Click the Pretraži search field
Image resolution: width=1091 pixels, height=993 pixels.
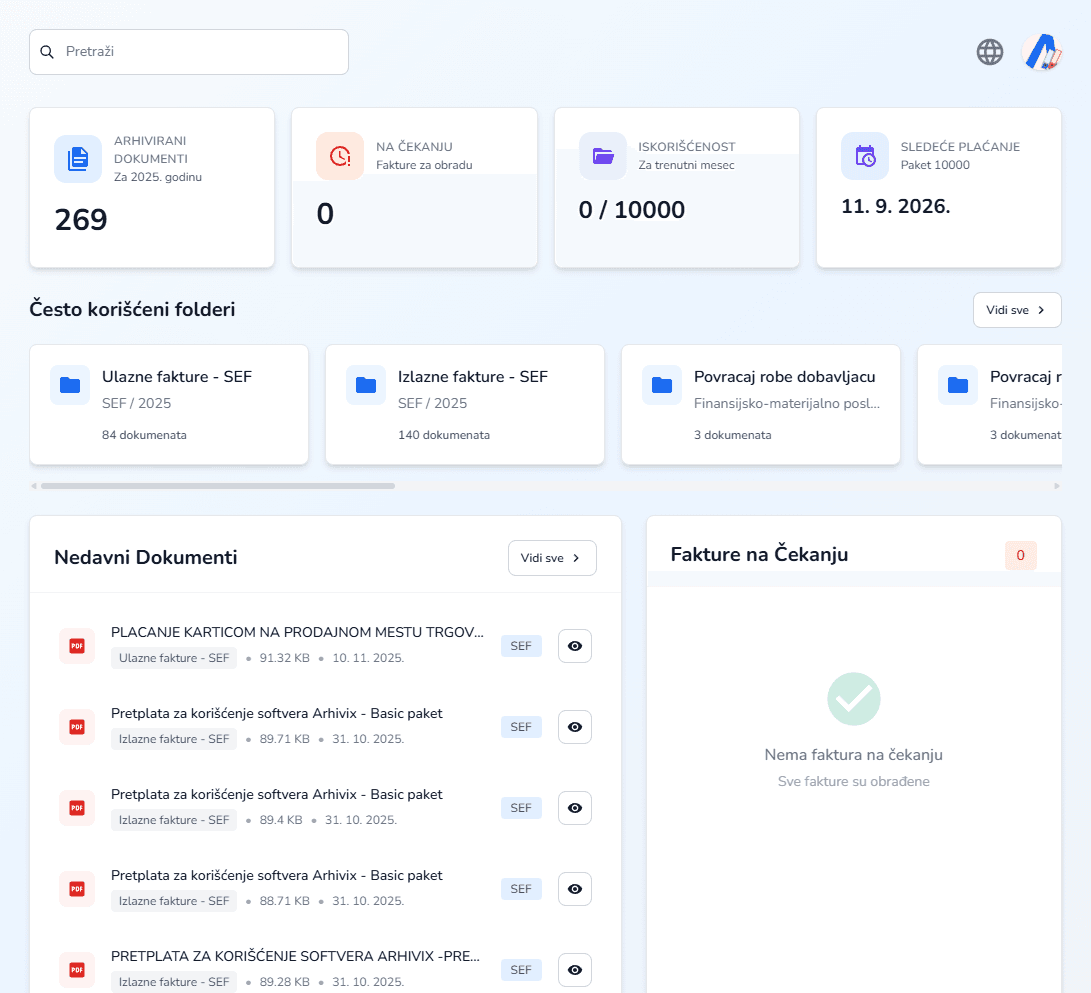tap(189, 52)
